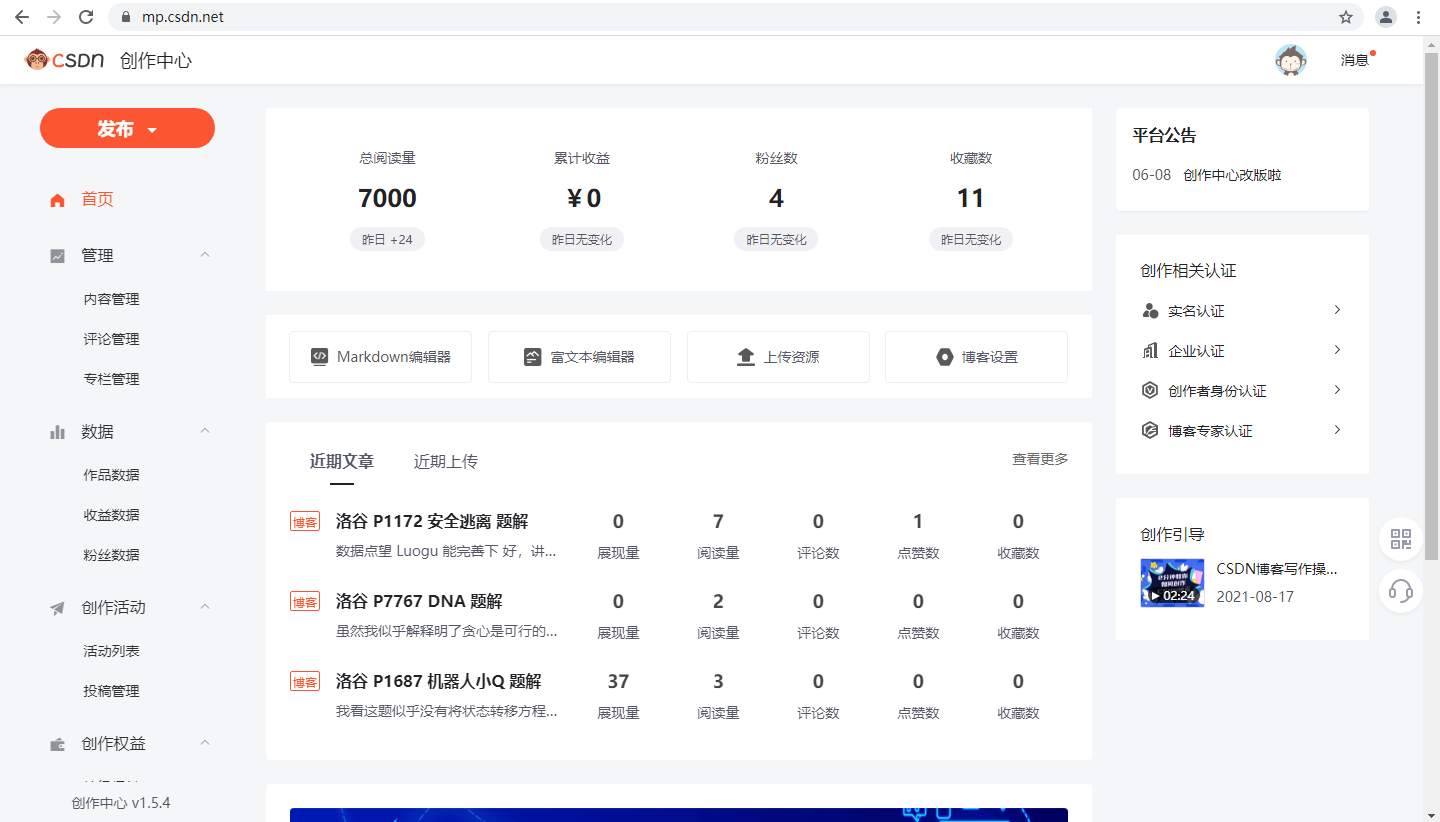The height and width of the screenshot is (822, 1440).
Task: Open the Markdown编辑器
Action: 380,356
